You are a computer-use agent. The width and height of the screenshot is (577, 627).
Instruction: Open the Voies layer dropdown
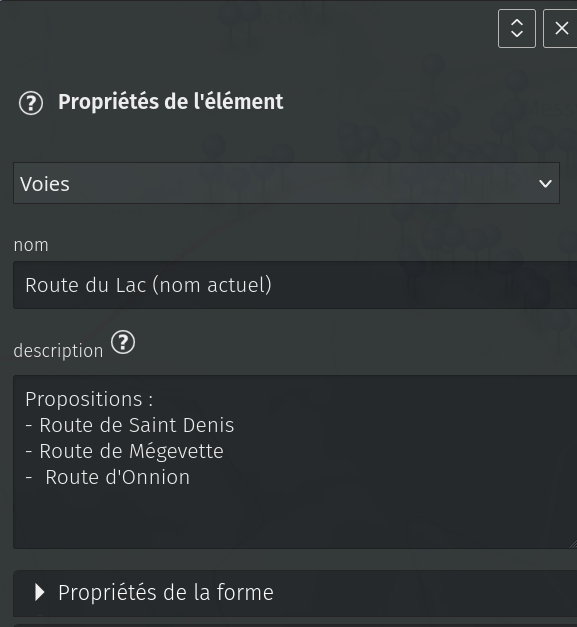click(286, 183)
